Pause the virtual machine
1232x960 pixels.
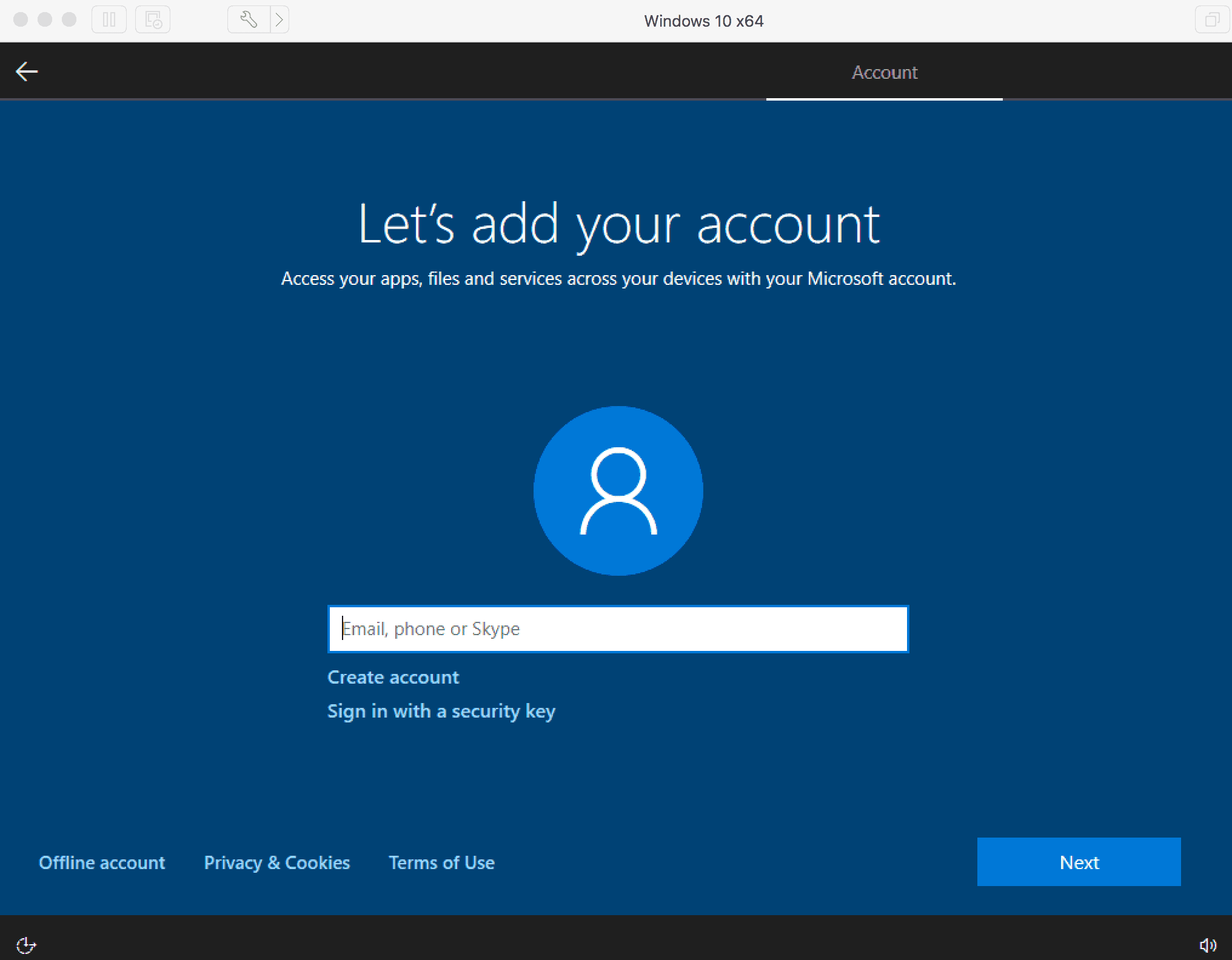(109, 20)
